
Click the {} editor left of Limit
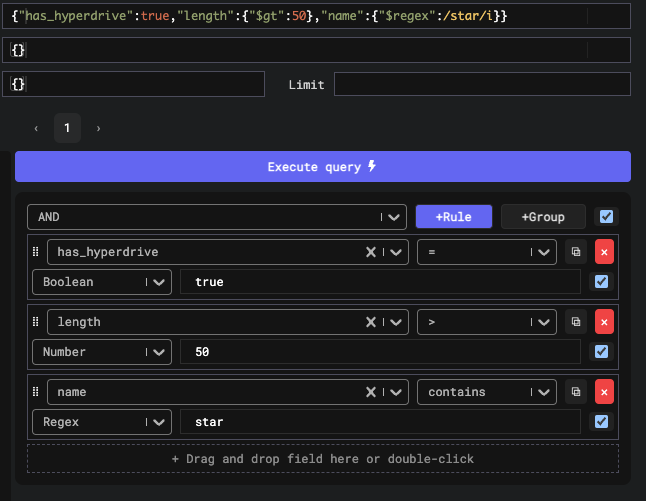(x=133, y=84)
